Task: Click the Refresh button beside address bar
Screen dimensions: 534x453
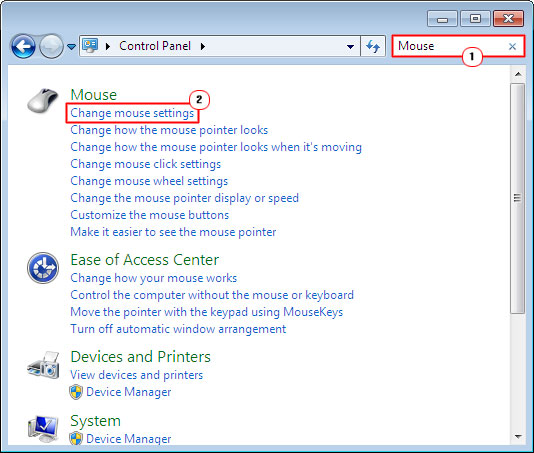Action: point(373,46)
